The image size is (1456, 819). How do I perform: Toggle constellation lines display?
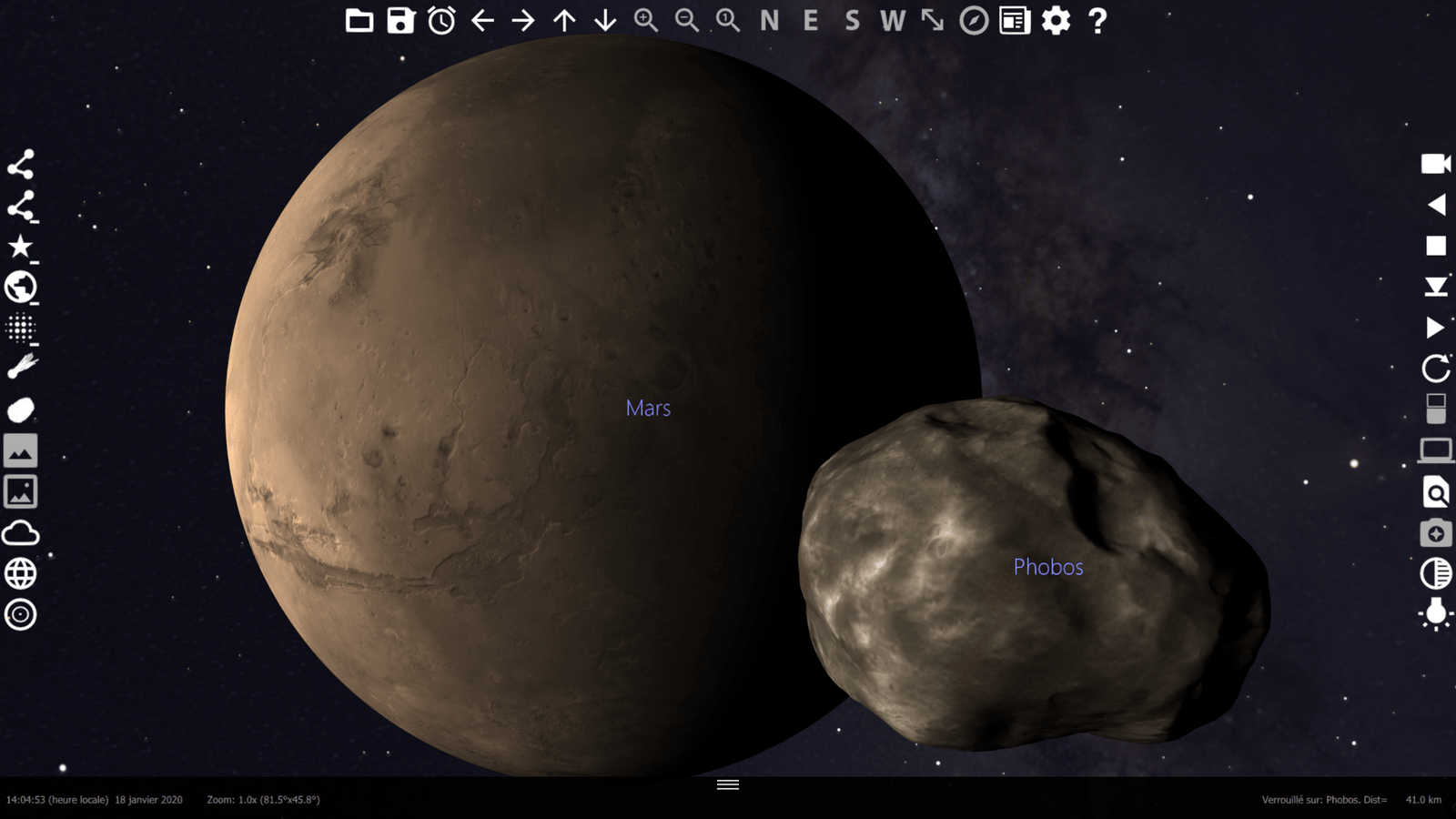click(x=20, y=165)
